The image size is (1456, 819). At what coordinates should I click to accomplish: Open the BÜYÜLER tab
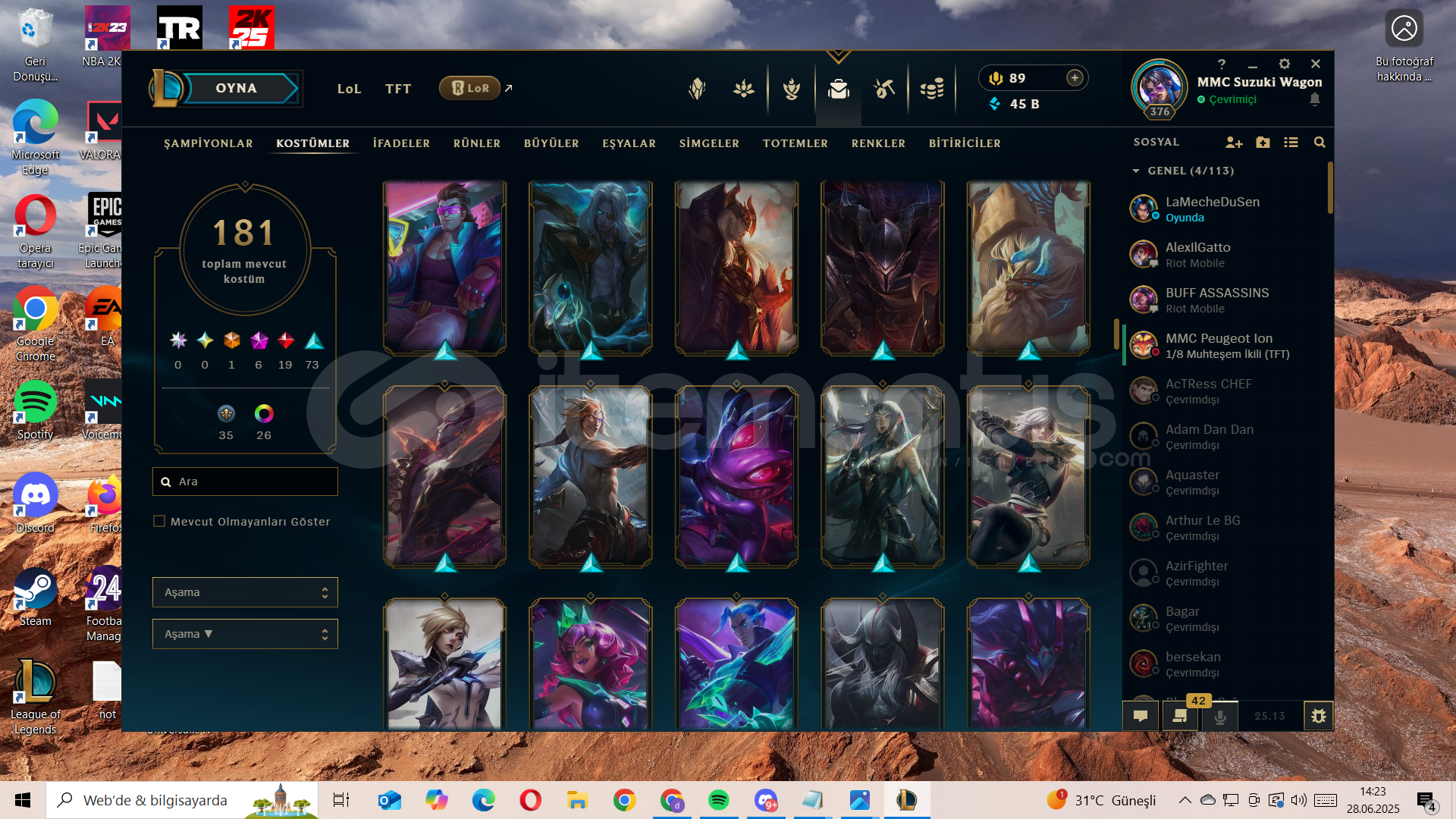pos(551,143)
